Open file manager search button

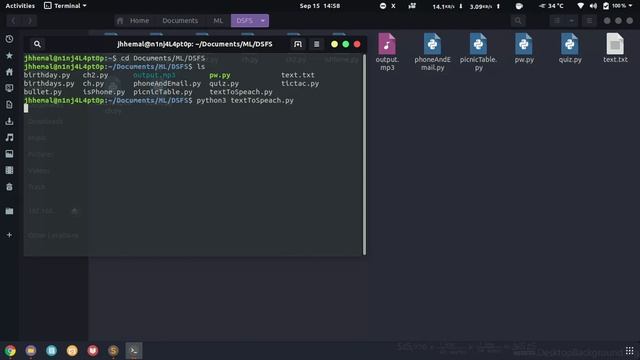pos(518,20)
